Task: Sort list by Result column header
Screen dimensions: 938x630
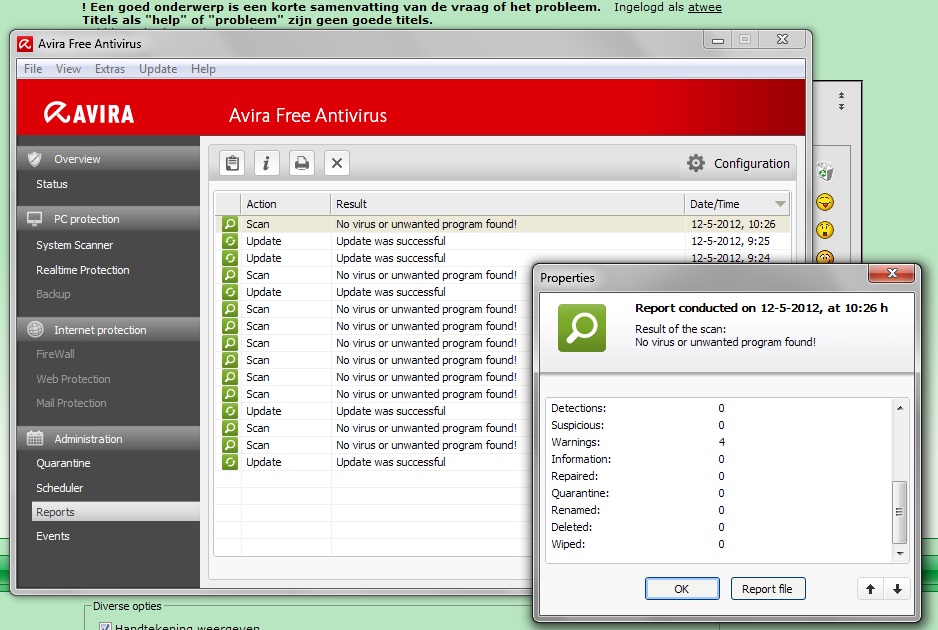Action: coord(507,204)
